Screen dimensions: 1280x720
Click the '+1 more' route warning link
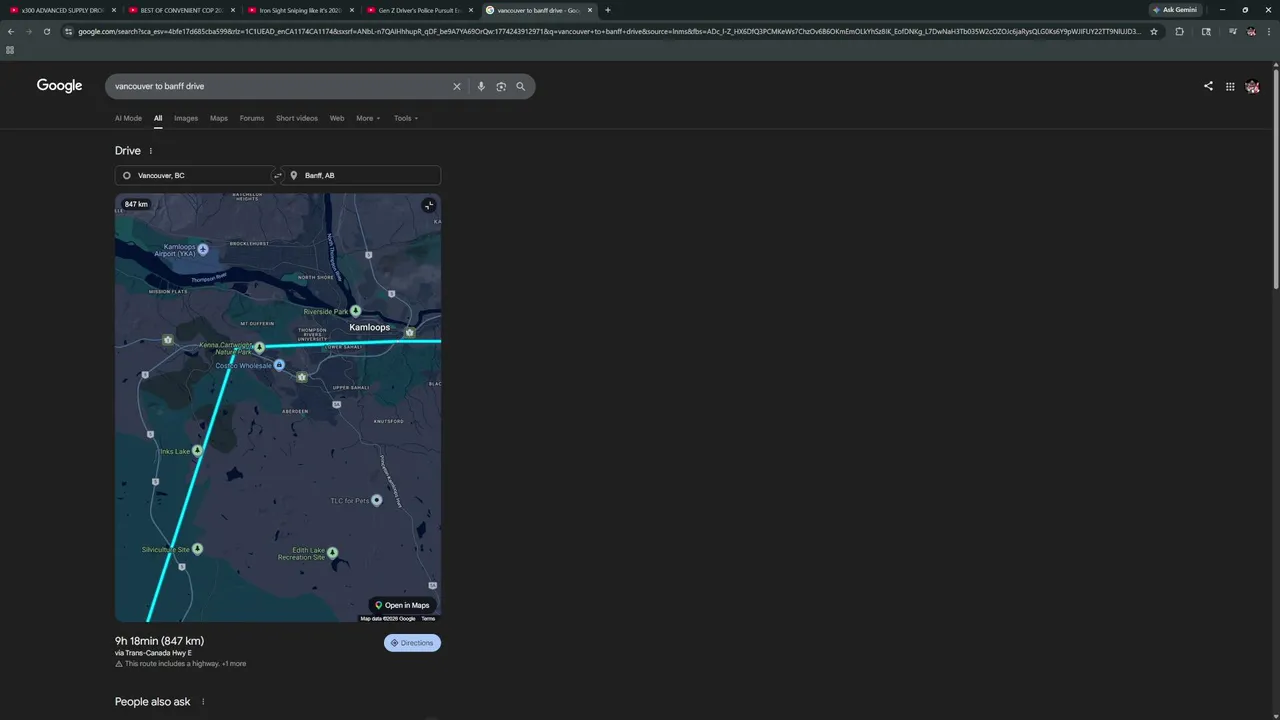tap(234, 664)
